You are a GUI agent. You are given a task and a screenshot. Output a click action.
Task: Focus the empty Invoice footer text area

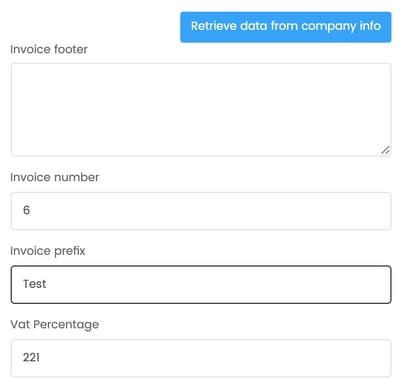pos(201,110)
